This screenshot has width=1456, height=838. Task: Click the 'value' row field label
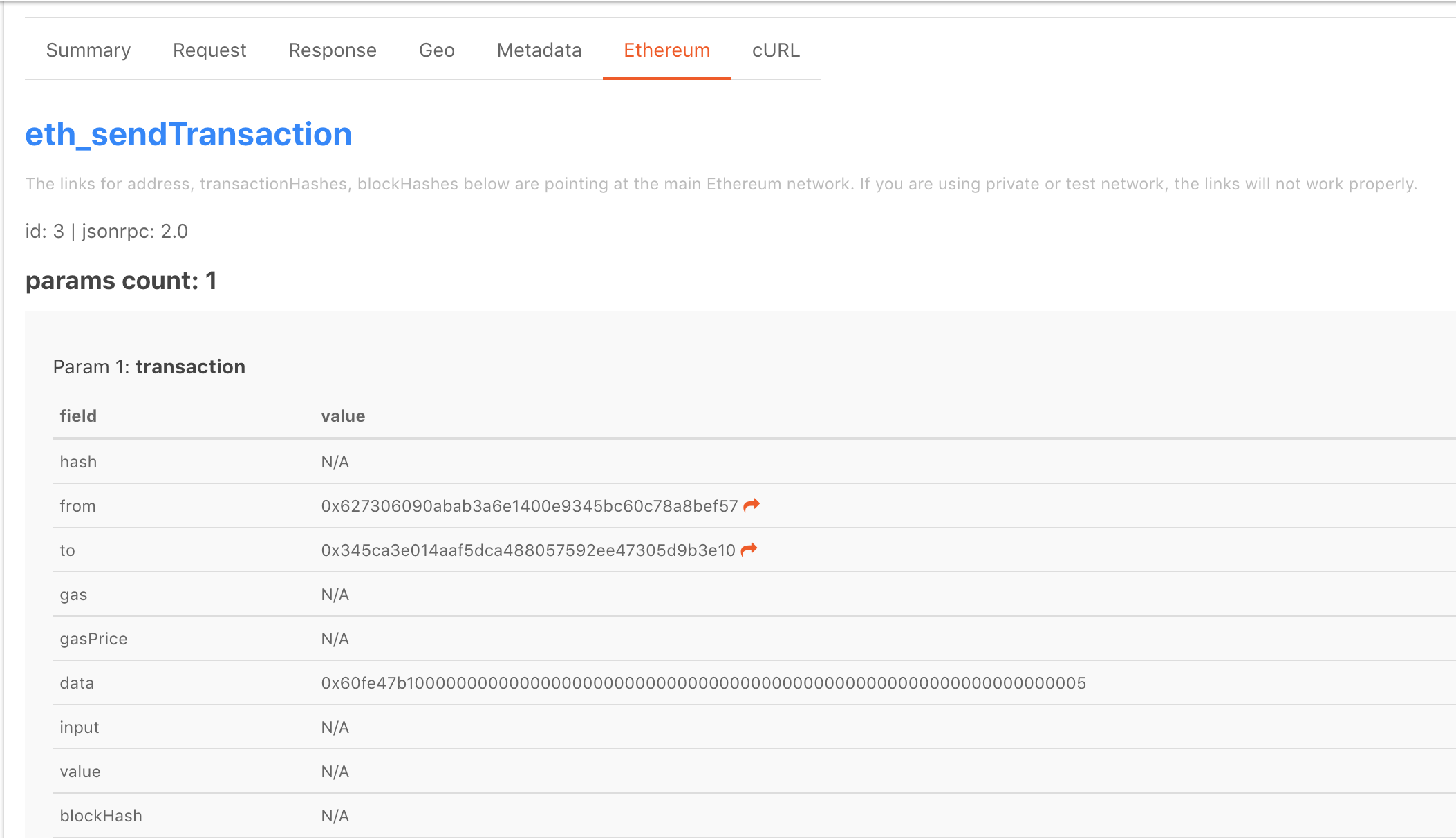pyautogui.click(x=80, y=772)
